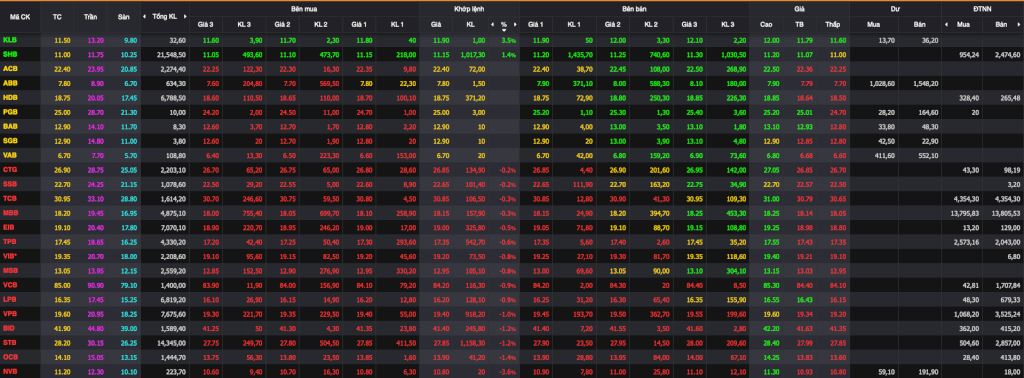Click sort-down indicator under % header
The height and width of the screenshot is (378, 1024).
click(504, 30)
